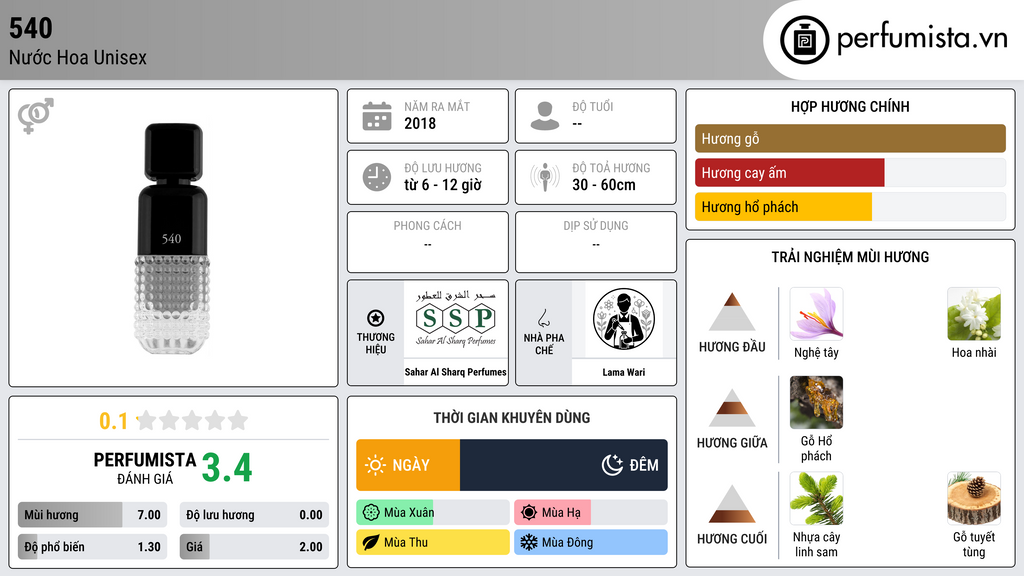Click the 540 perfume title
Image resolution: width=1024 pixels, height=576 pixels.
31,28
